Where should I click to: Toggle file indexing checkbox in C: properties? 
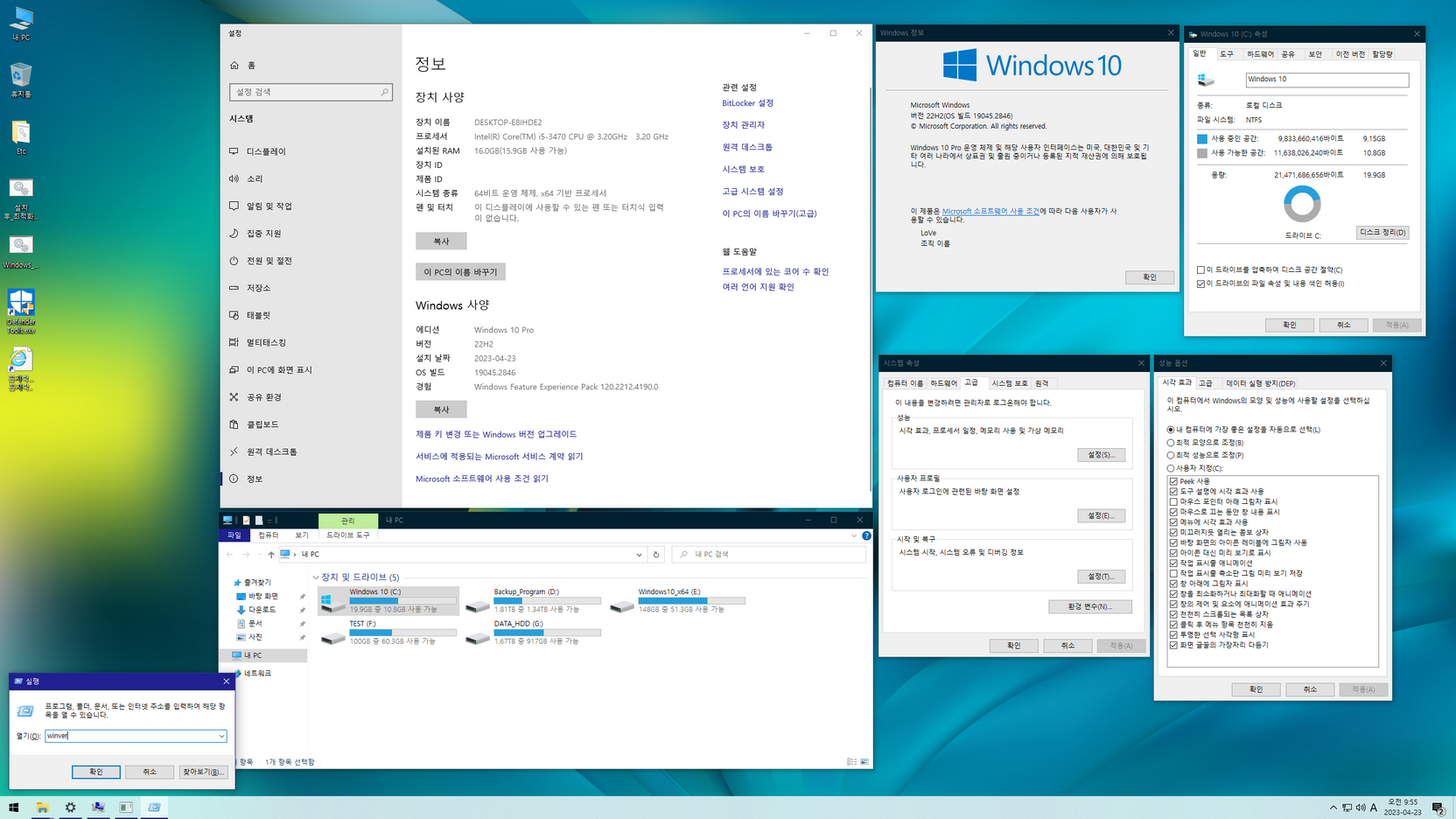coord(1200,283)
